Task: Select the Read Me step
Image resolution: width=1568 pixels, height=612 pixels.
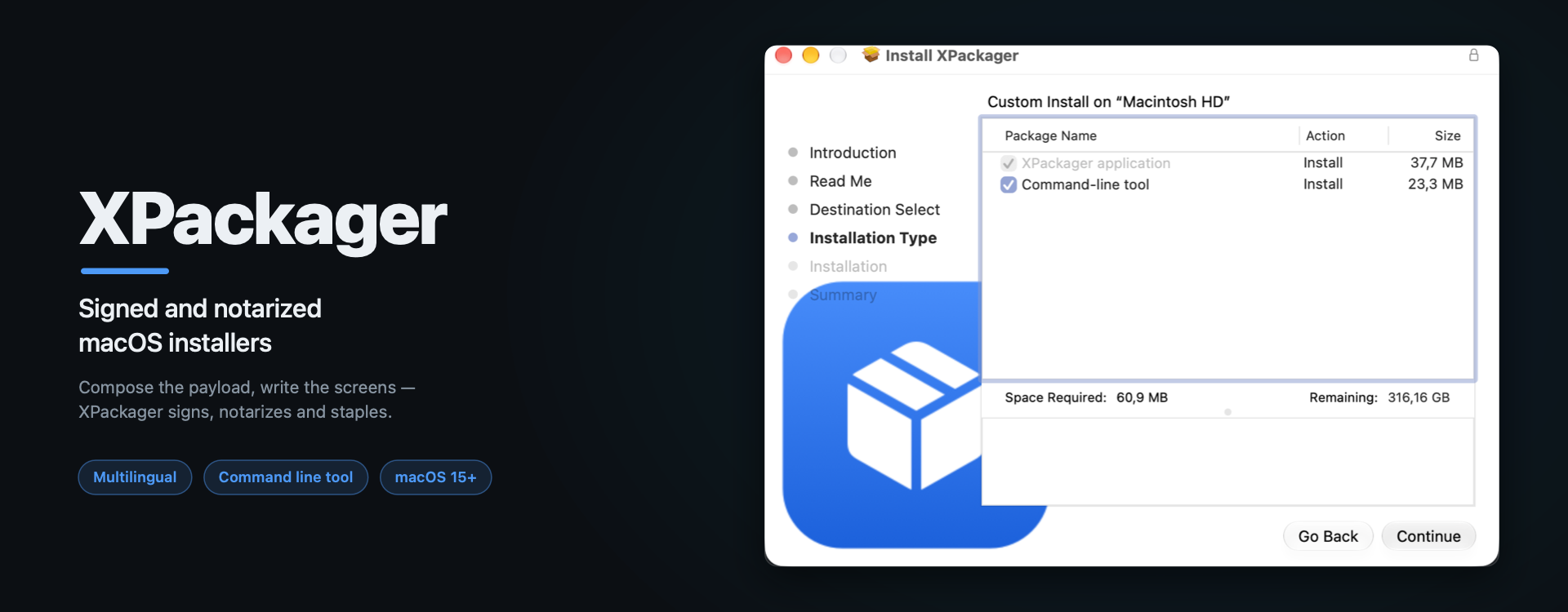Action: 840,181
